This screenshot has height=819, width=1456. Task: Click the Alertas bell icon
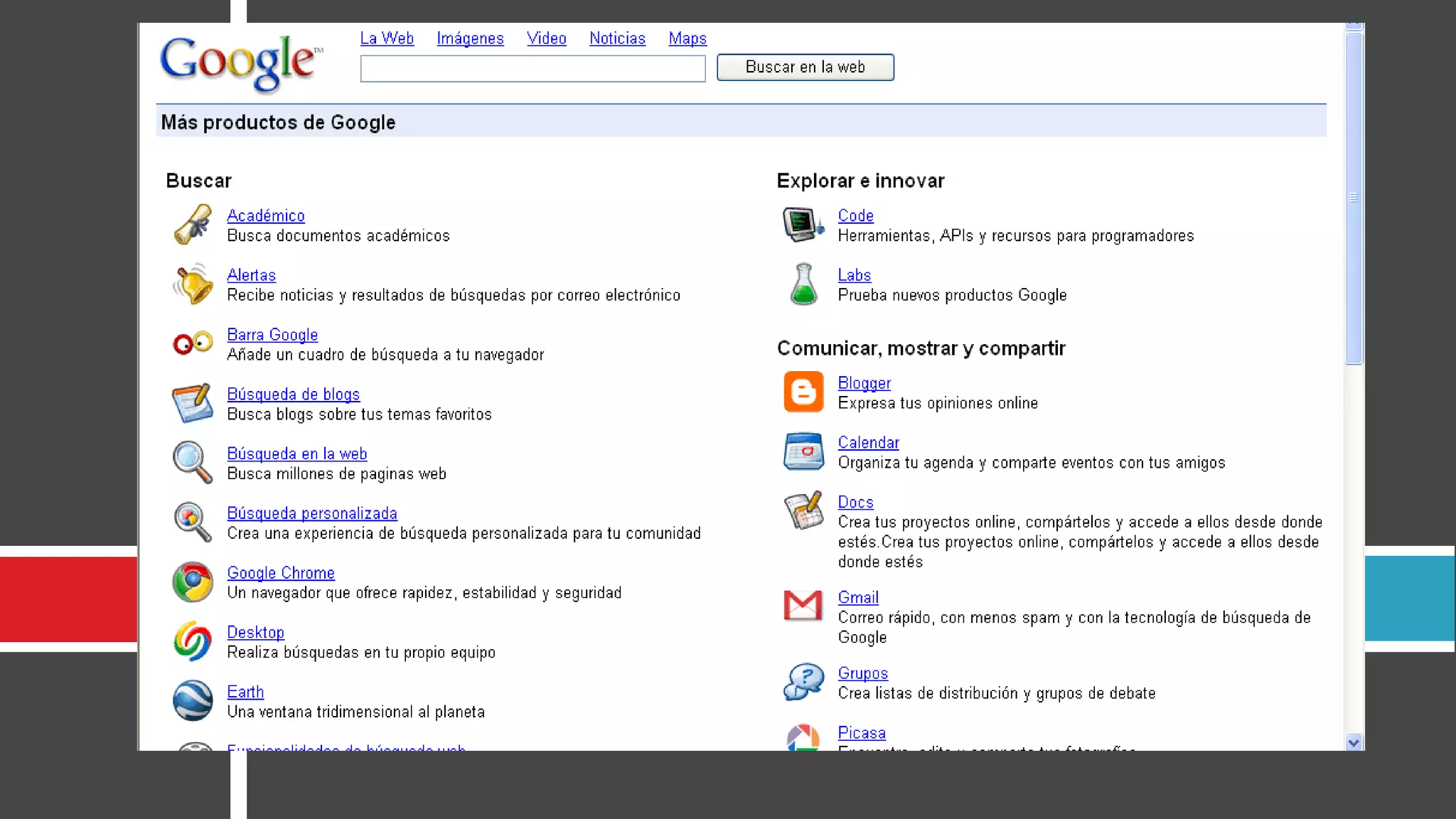pos(193,284)
